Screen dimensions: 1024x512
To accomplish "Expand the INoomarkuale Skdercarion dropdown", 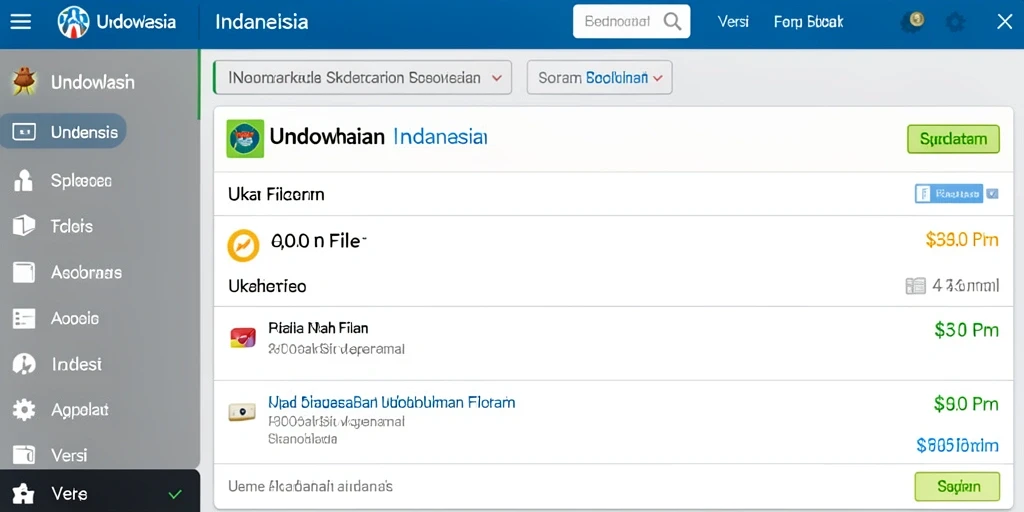I will 362,78.
